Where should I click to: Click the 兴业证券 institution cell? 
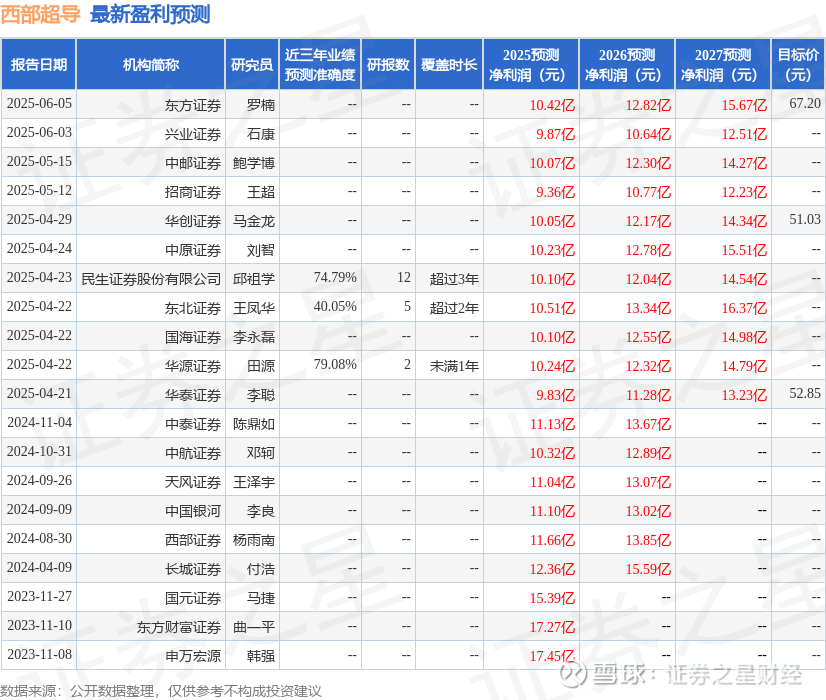point(192,134)
